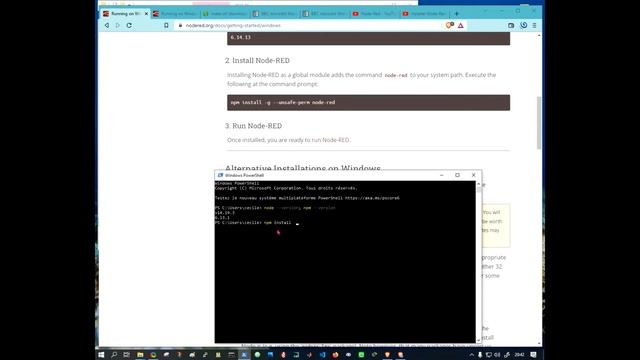Go back using the browser back arrow
This screenshot has height=360, width=640.
pos(107,25)
